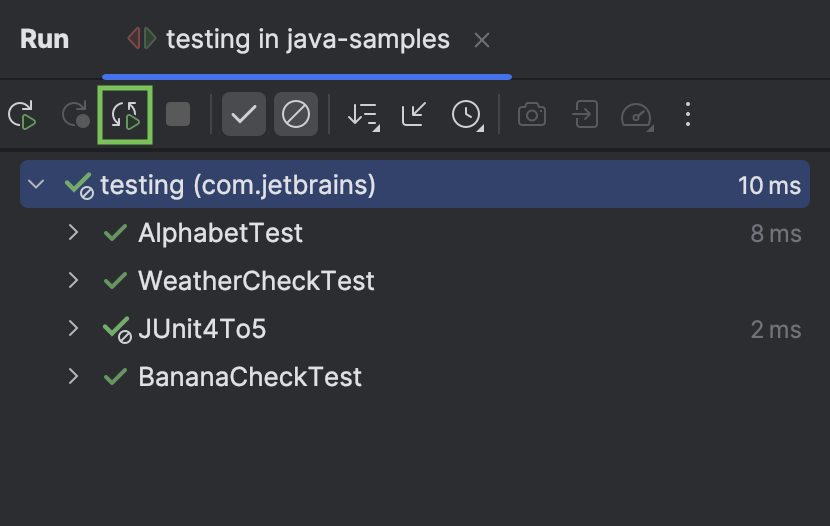
Task: Toggle Show Ignored tests filter
Action: (296, 114)
